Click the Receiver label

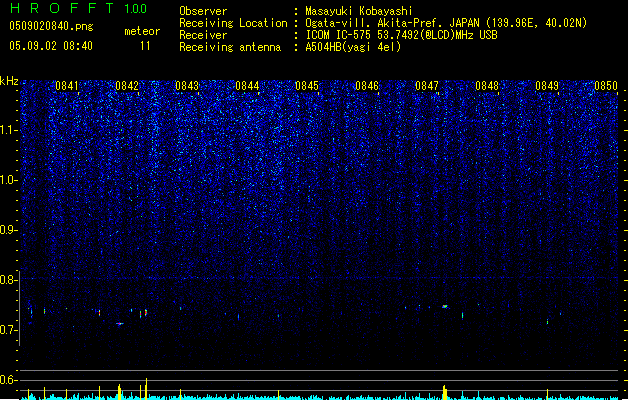pos(203,35)
